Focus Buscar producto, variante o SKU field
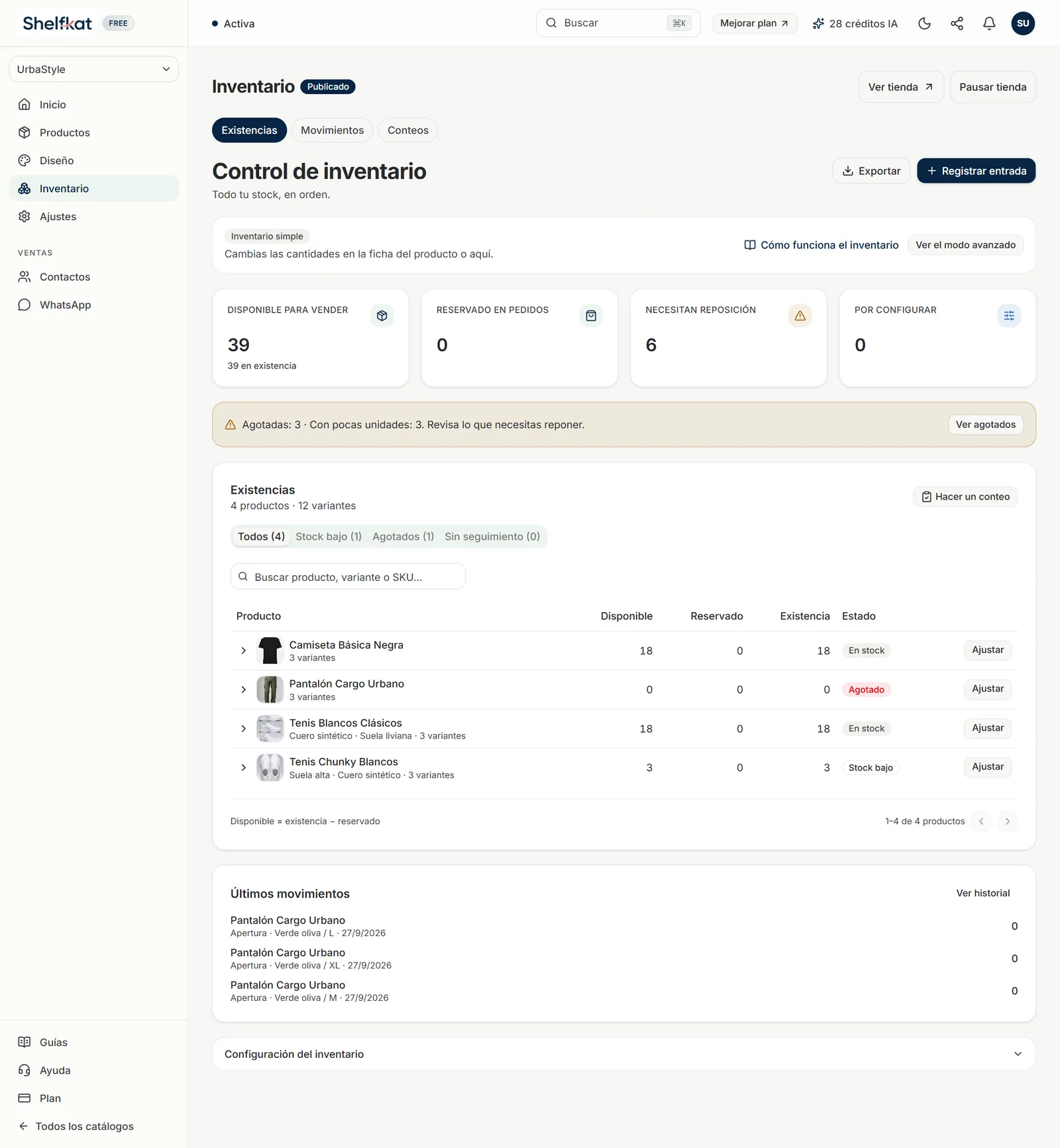The image size is (1060, 1148). [x=348, y=576]
